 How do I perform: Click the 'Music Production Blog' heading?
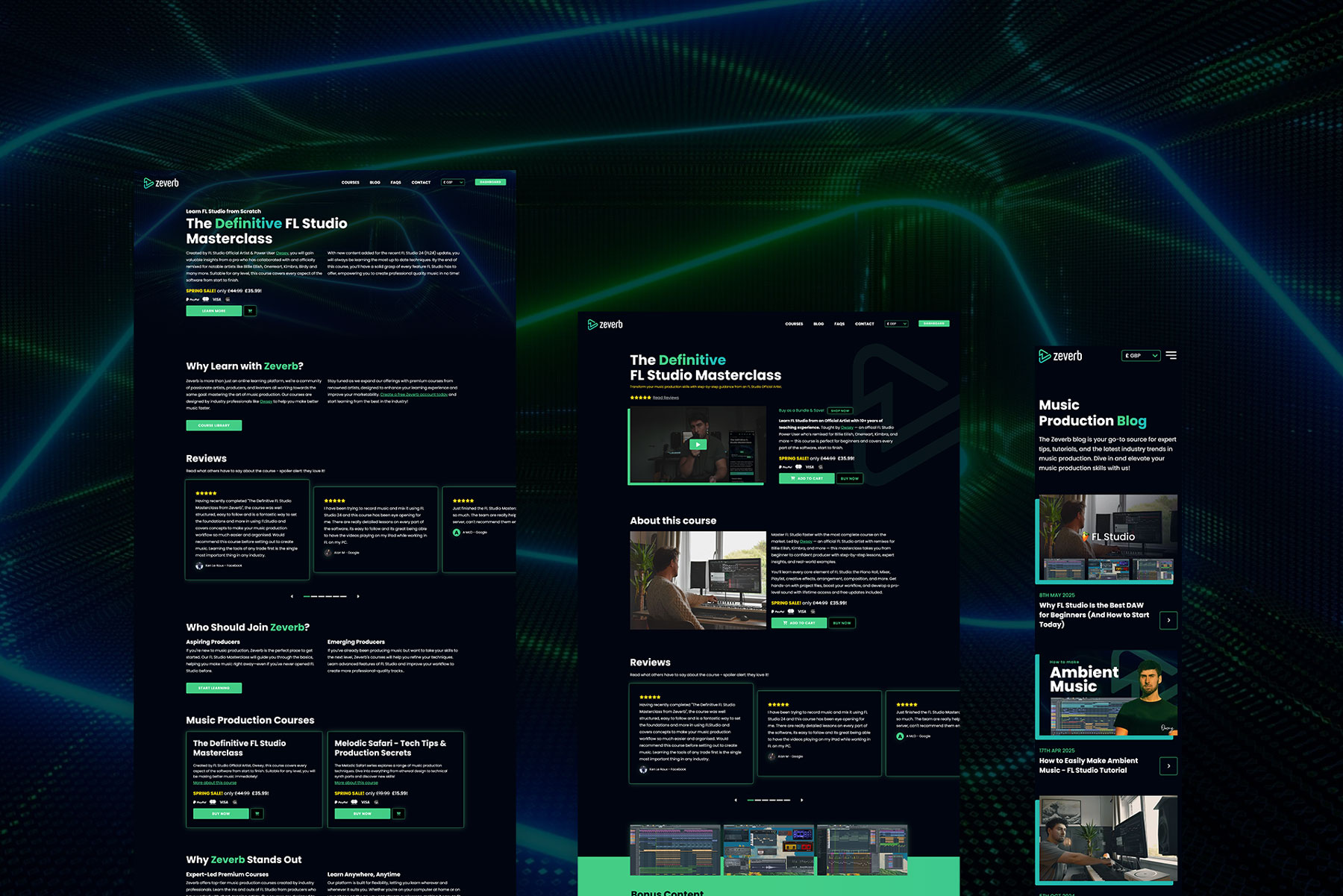pyautogui.click(x=1092, y=413)
